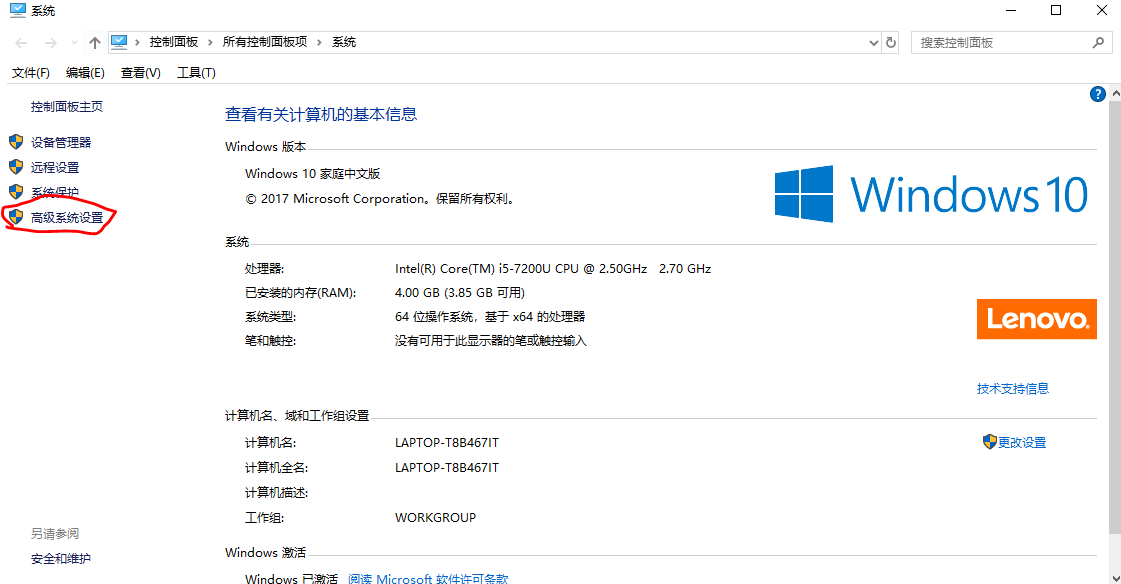Image resolution: width=1121 pixels, height=584 pixels.
Task: Open address bar history dropdown
Action: tap(874, 43)
